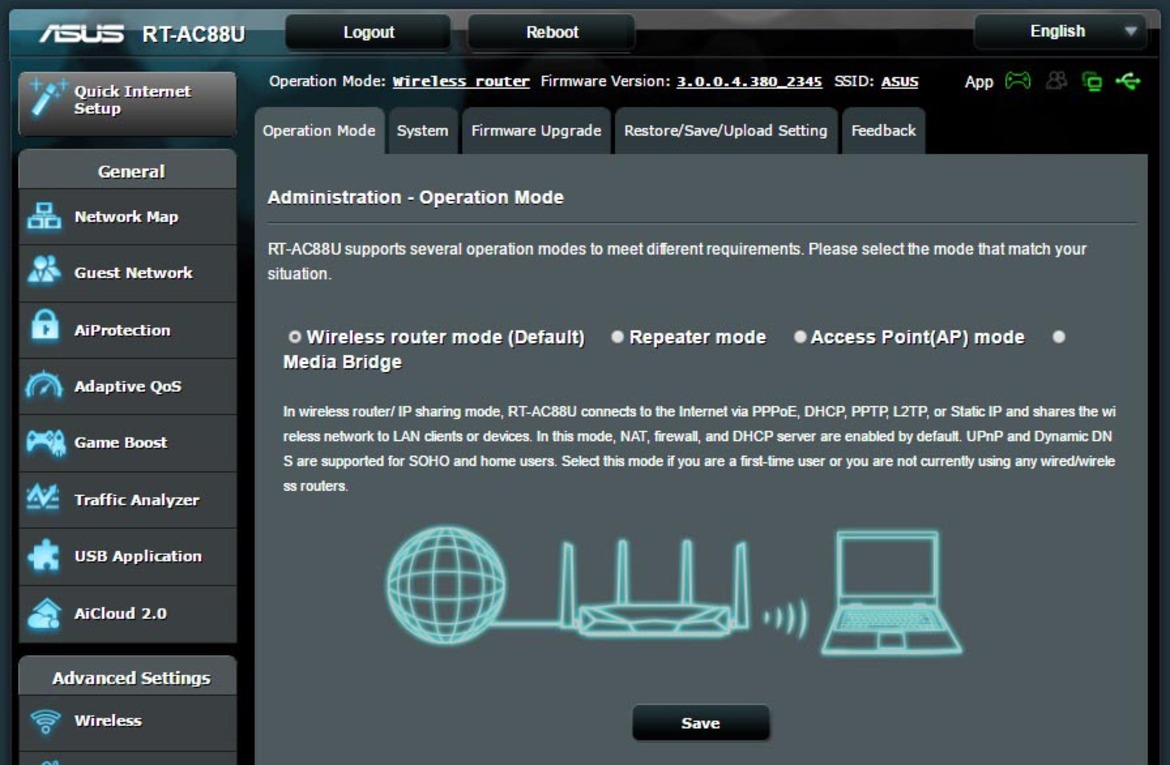Open Game Boost menu item
The height and width of the screenshot is (765, 1170).
click(x=128, y=443)
